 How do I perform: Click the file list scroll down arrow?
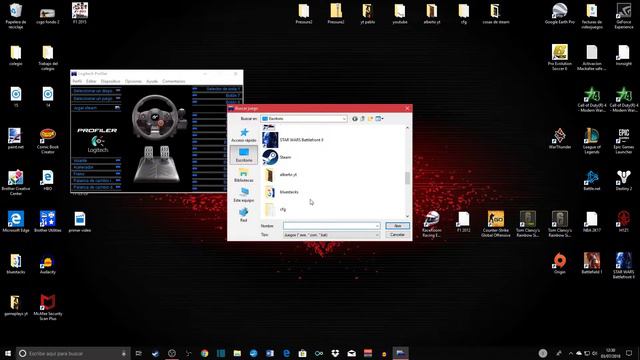407,216
